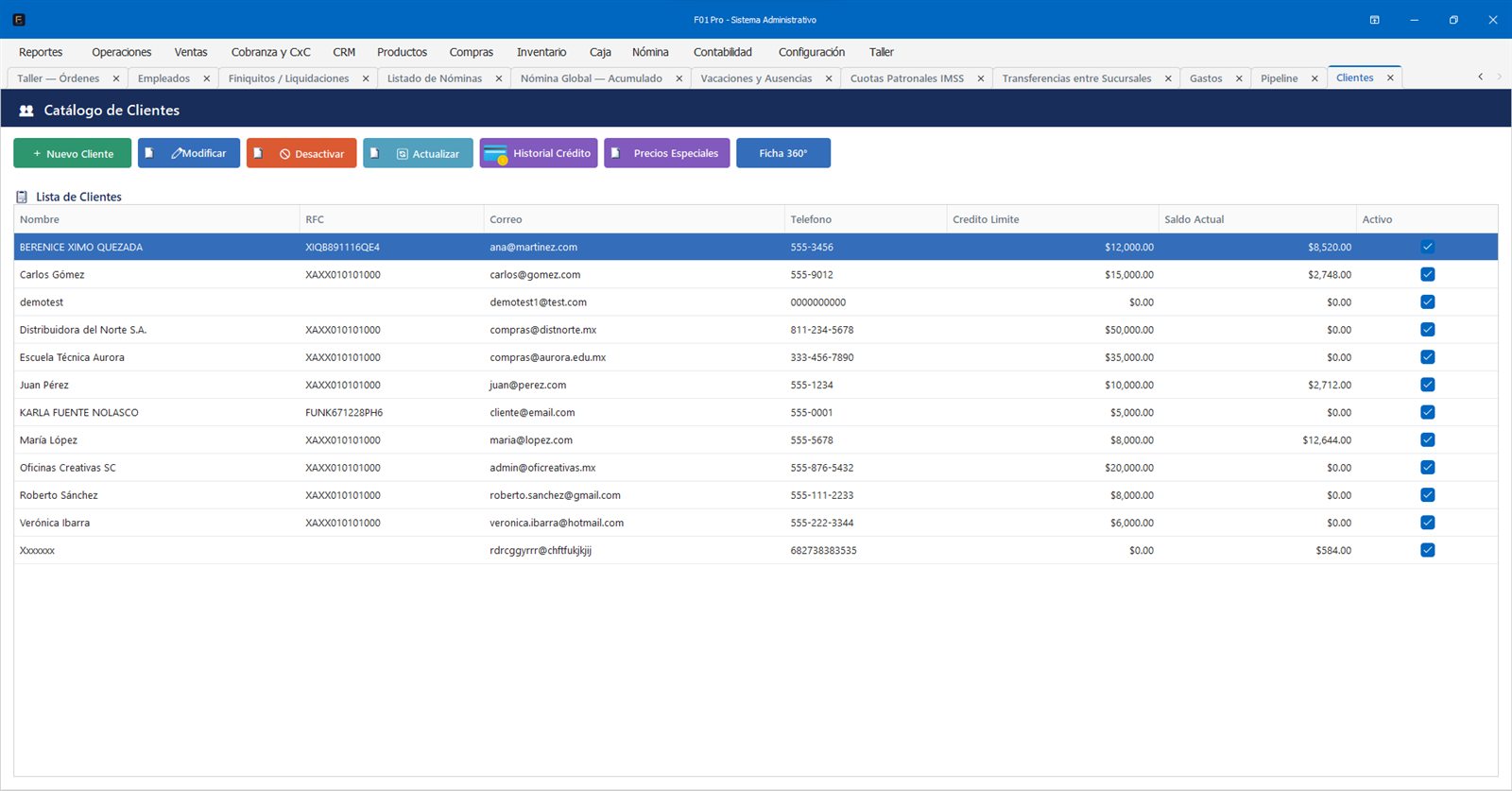Open Historial Crédito
The width and height of the screenshot is (1512, 791).
[x=539, y=153]
